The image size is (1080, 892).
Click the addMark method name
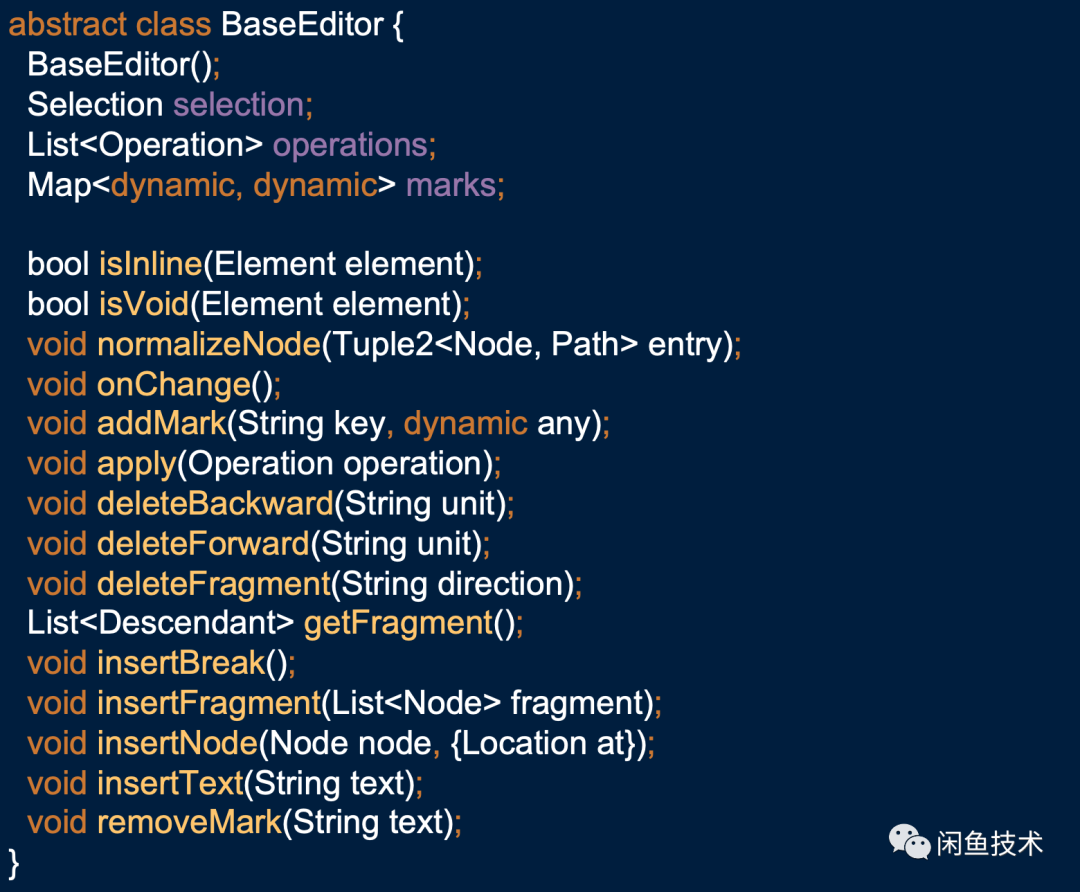click(x=162, y=423)
